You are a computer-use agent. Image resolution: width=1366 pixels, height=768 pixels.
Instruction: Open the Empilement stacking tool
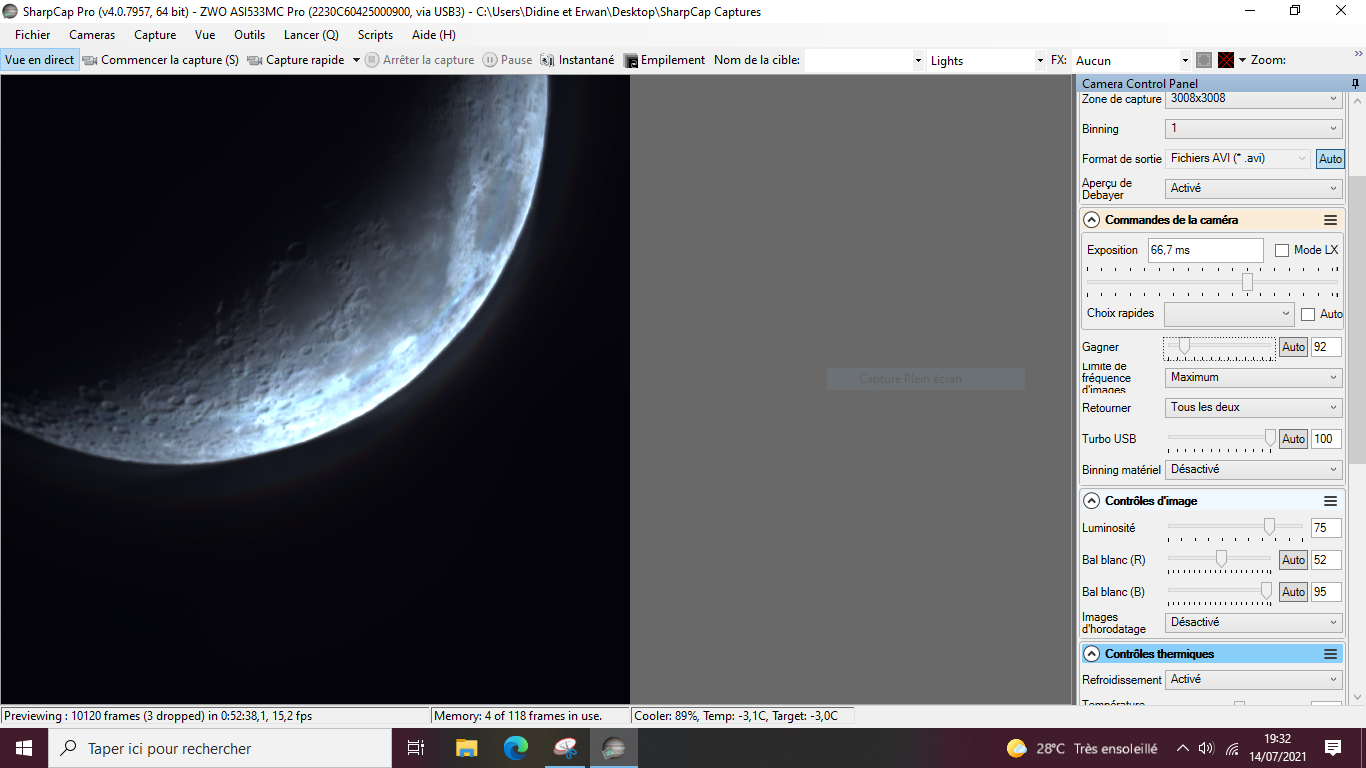[x=664, y=60]
